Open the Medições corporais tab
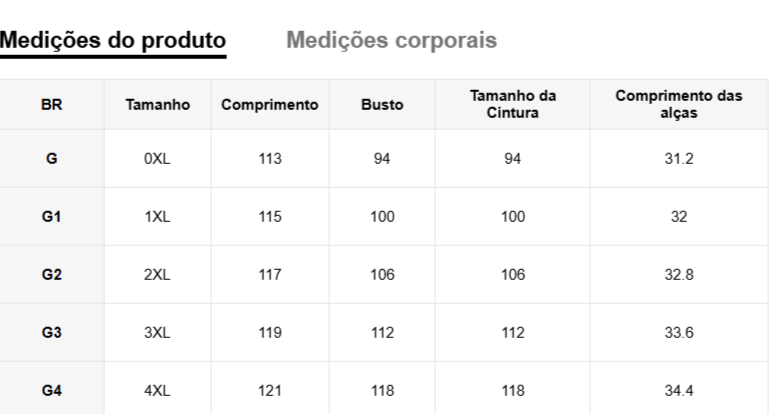The width and height of the screenshot is (771, 414). tap(391, 40)
